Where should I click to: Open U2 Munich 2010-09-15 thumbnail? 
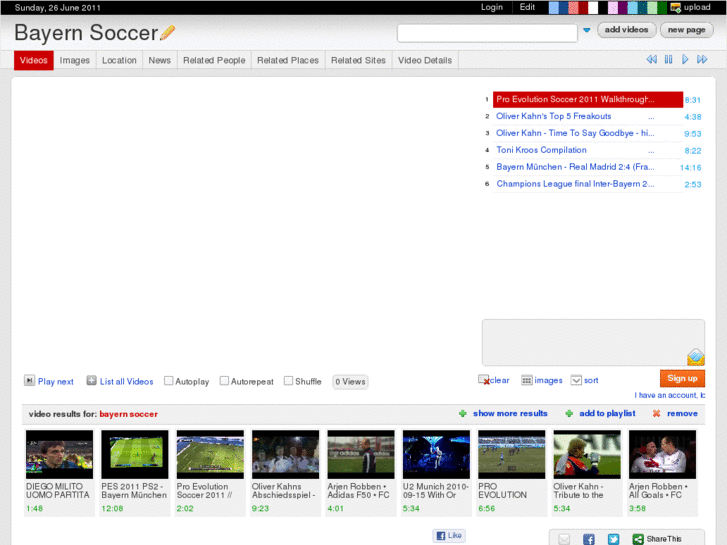(x=436, y=454)
